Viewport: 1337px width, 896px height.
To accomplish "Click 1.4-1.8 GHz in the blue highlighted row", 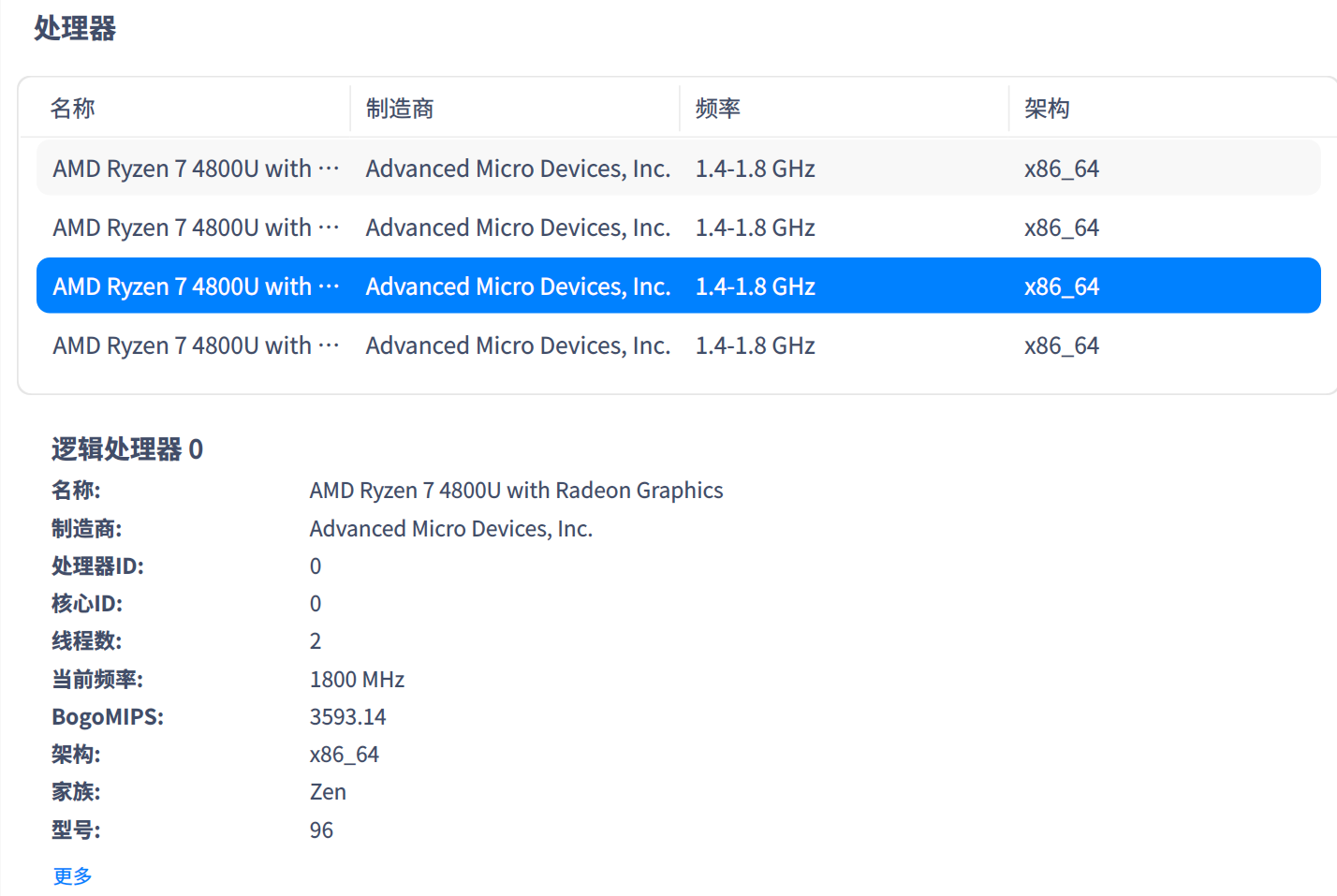I will pyautogui.click(x=755, y=286).
